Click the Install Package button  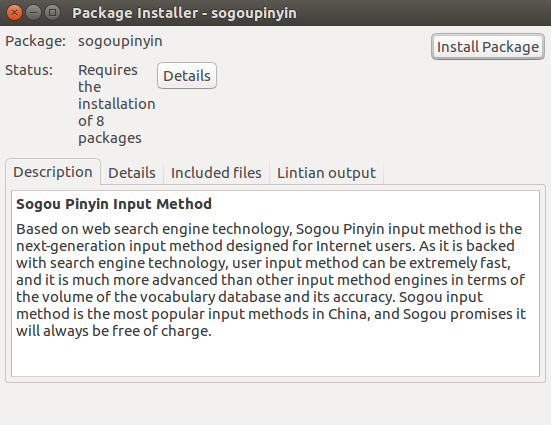(x=488, y=47)
